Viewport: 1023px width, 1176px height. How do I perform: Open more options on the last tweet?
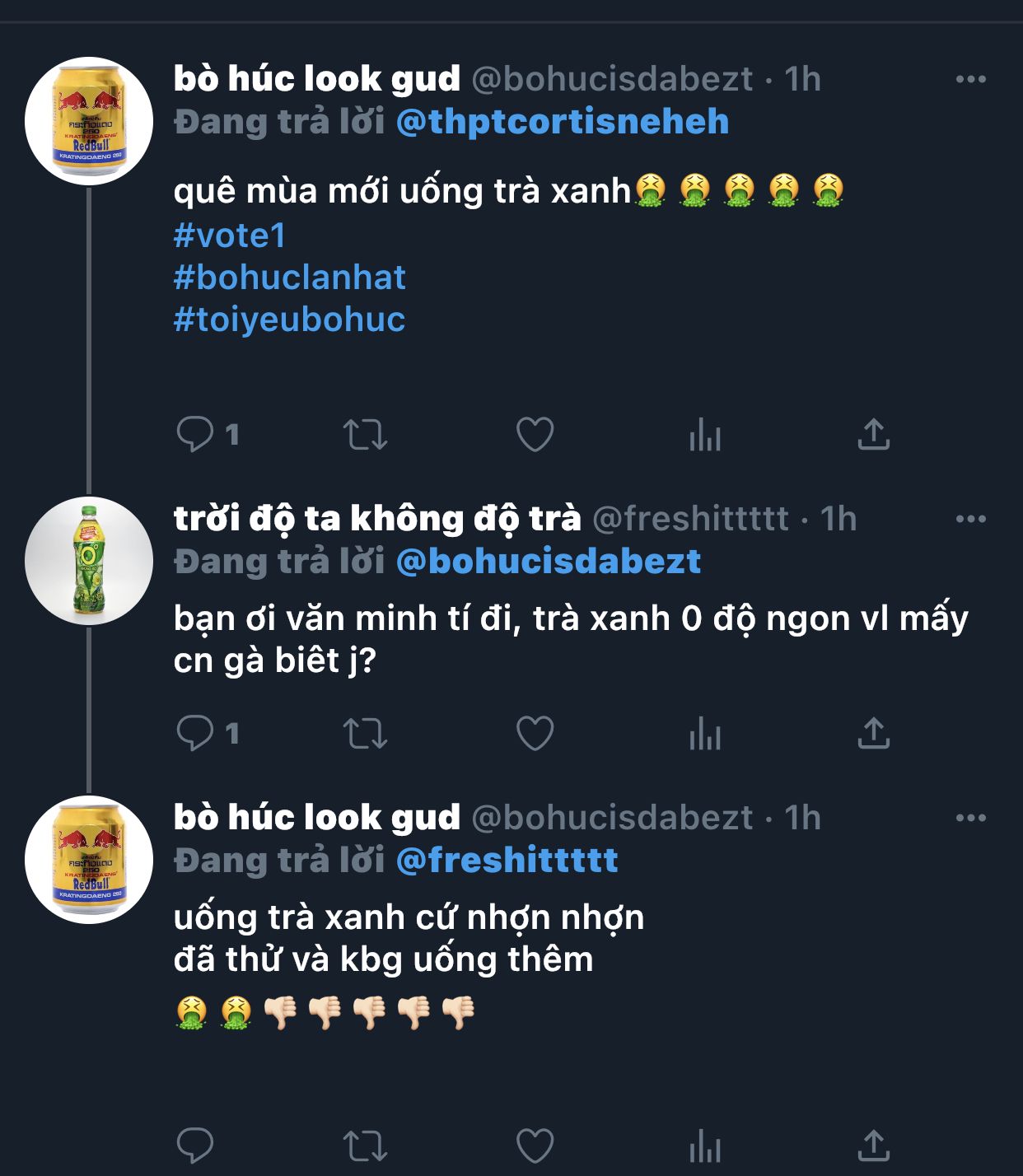[970, 818]
